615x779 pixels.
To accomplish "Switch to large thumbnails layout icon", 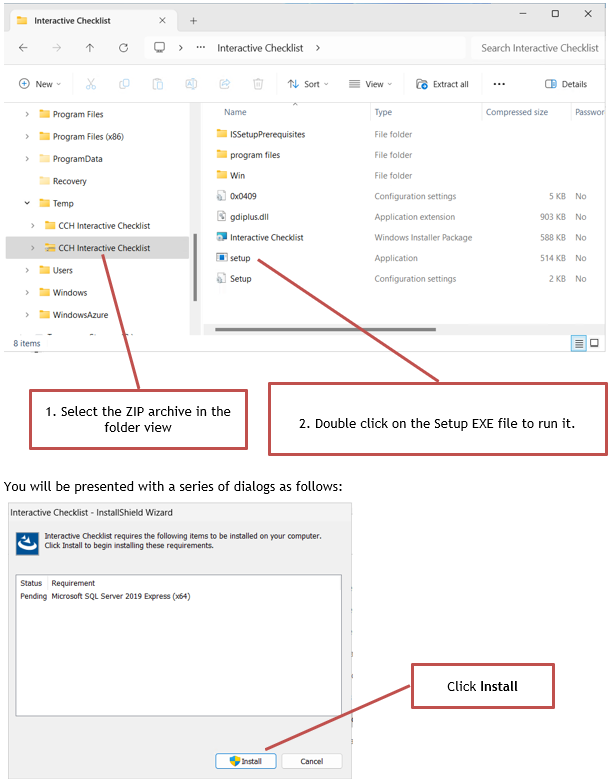I will click(594, 343).
